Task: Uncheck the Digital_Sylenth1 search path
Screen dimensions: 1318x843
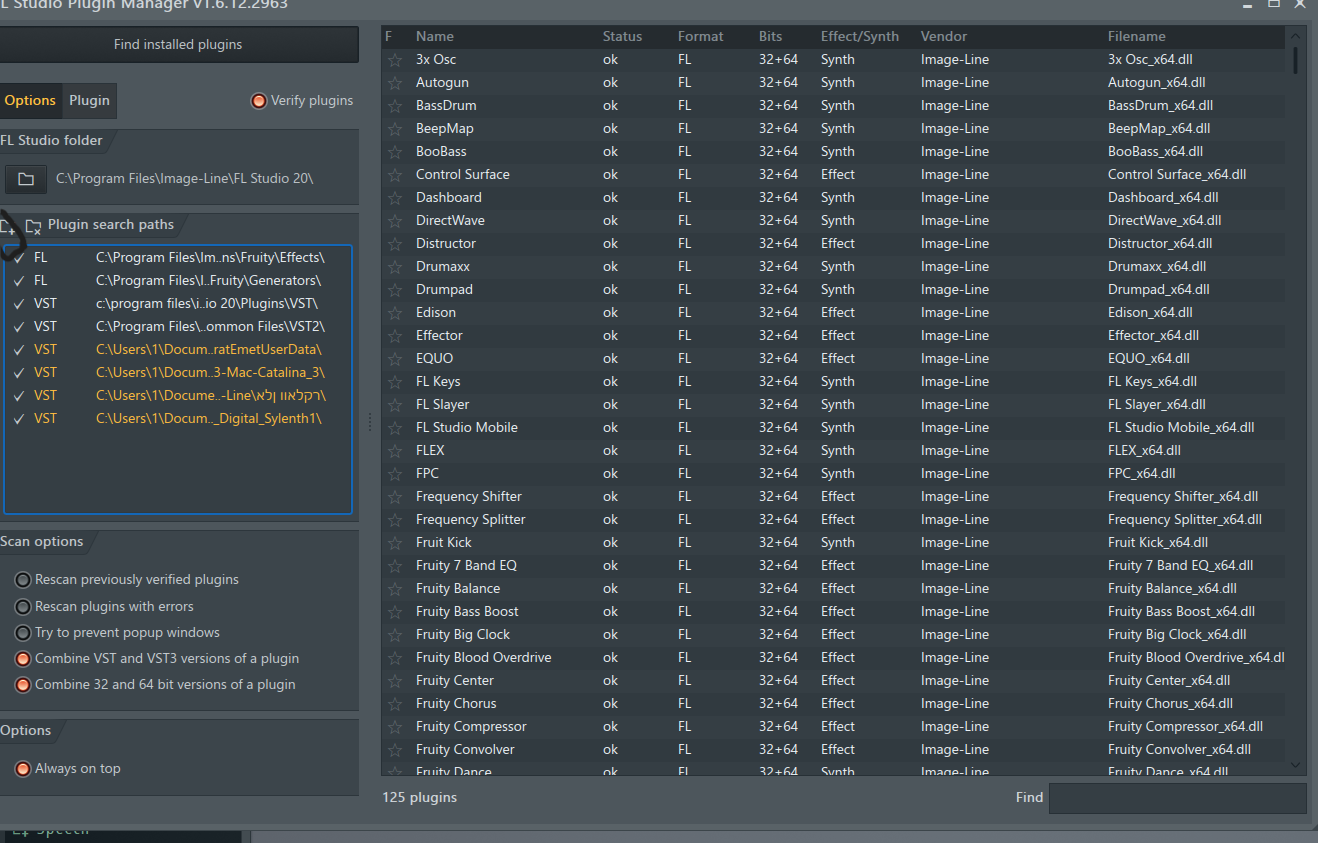Action: (x=19, y=419)
